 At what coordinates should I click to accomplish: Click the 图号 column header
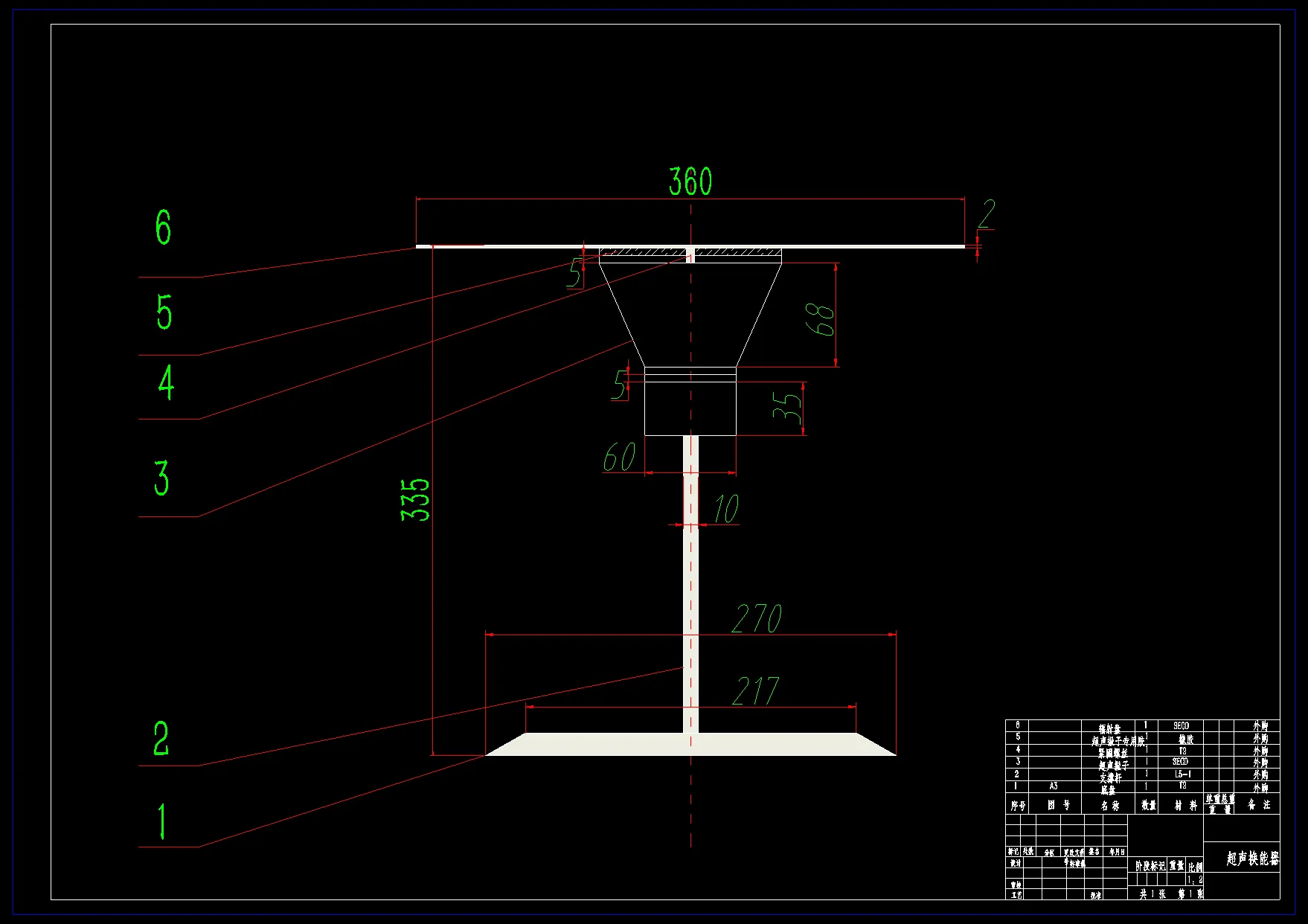click(1058, 805)
